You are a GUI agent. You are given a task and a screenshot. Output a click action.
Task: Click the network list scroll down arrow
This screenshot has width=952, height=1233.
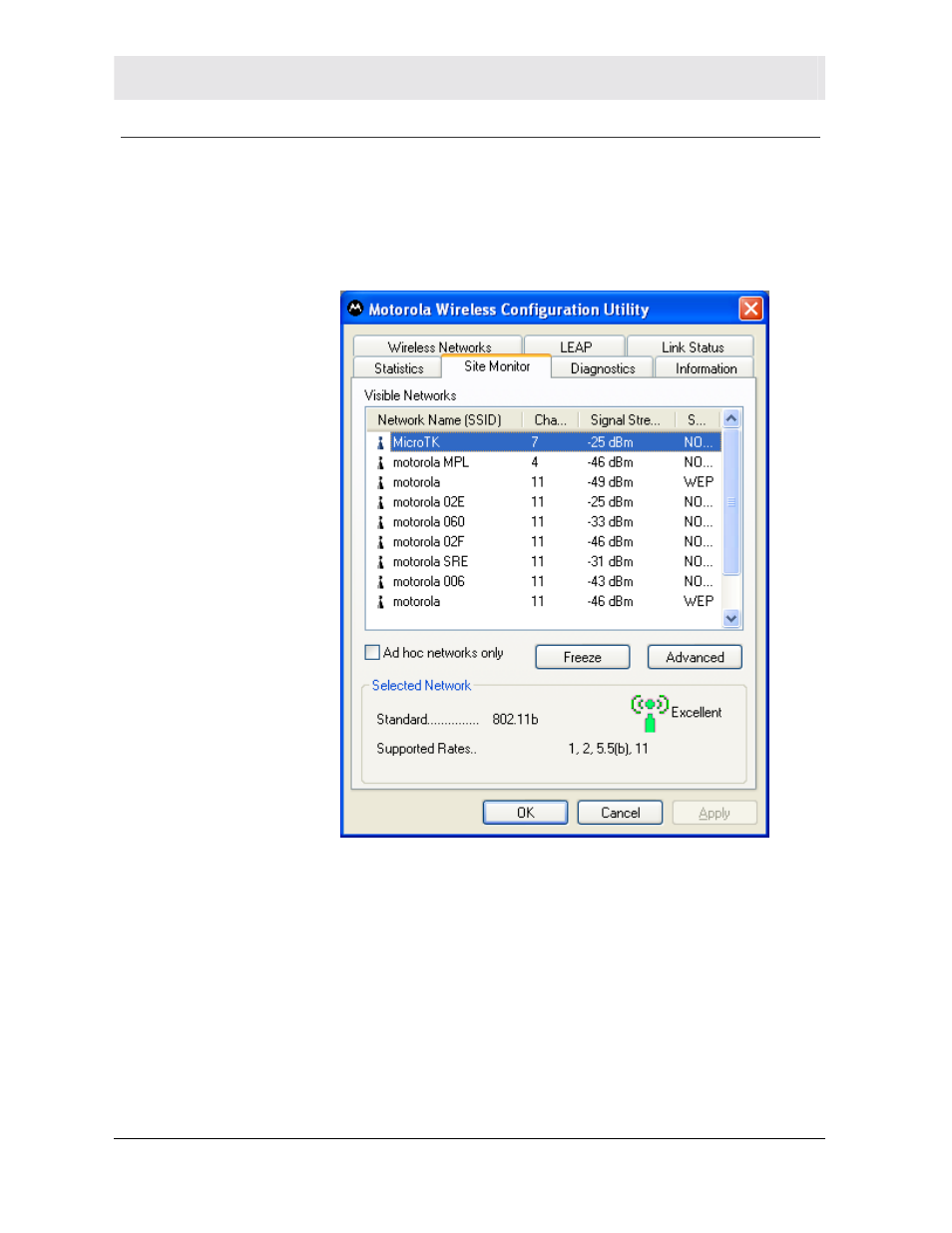(731, 619)
